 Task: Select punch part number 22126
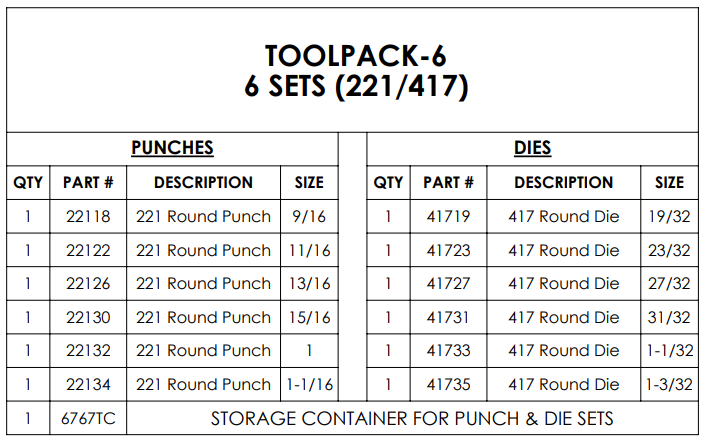tap(88, 284)
